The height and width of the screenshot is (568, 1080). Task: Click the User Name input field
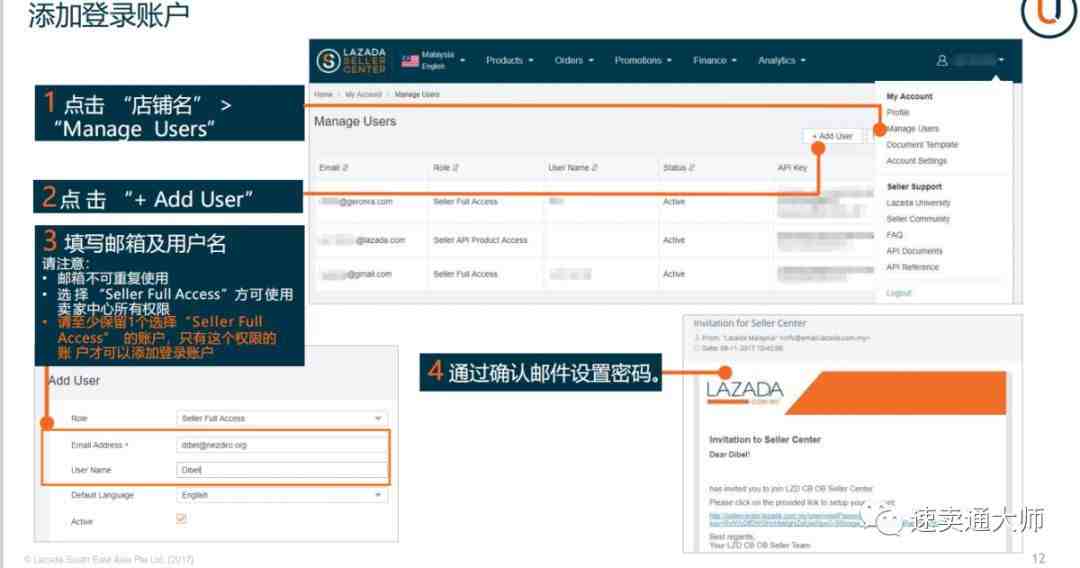pos(282,470)
